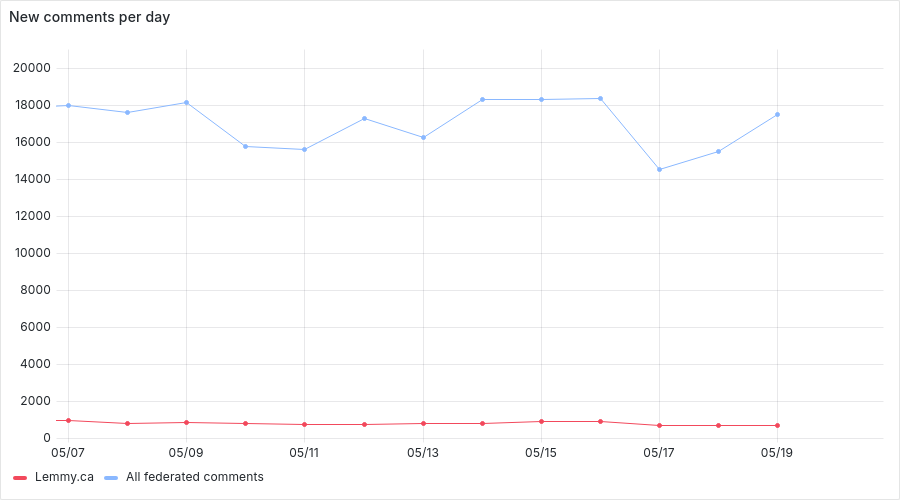This screenshot has width=900, height=500.
Task: Select the blue data point at 05/19
Action: [x=778, y=115]
